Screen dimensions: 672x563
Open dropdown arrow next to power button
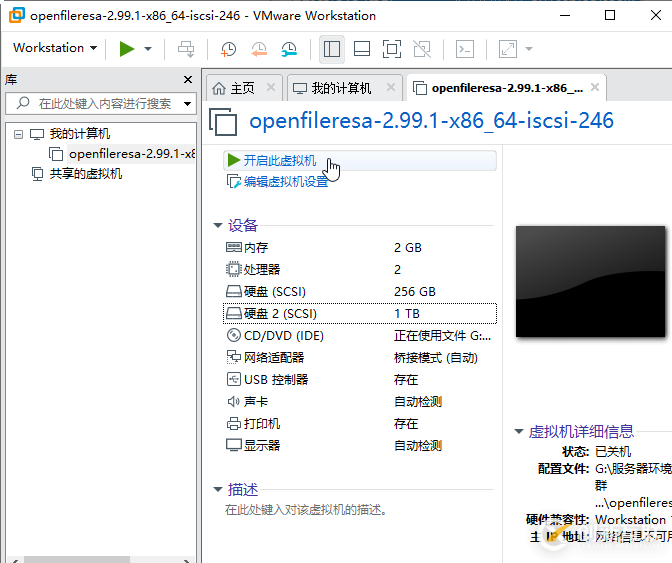click(x=148, y=48)
